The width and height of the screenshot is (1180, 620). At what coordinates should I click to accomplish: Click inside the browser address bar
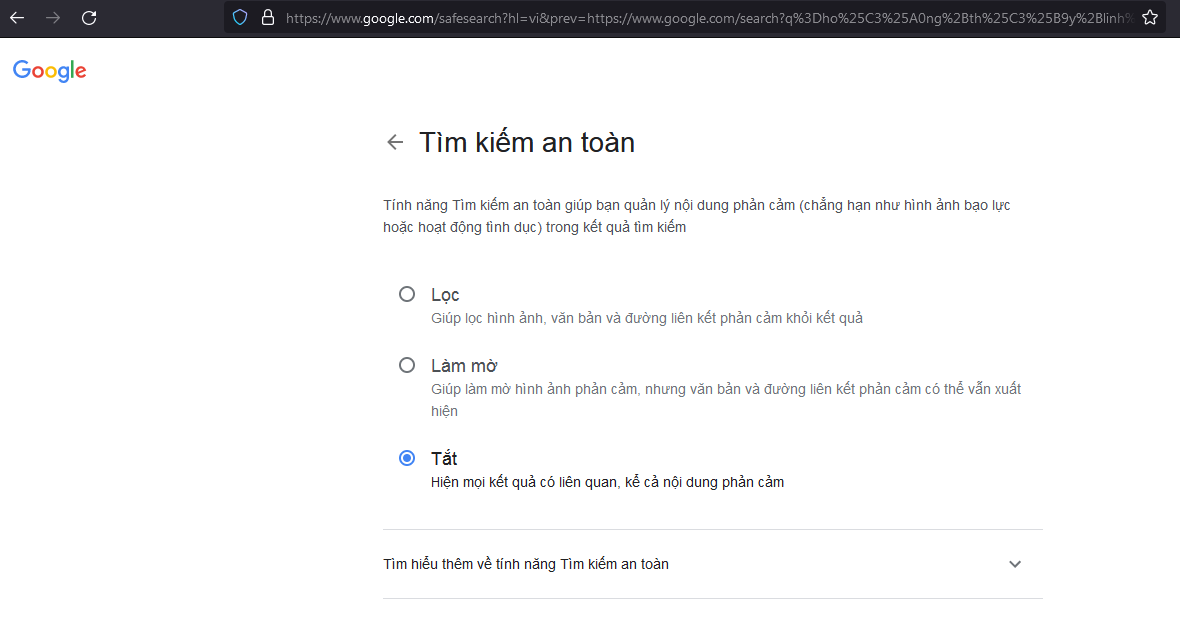[x=600, y=17]
